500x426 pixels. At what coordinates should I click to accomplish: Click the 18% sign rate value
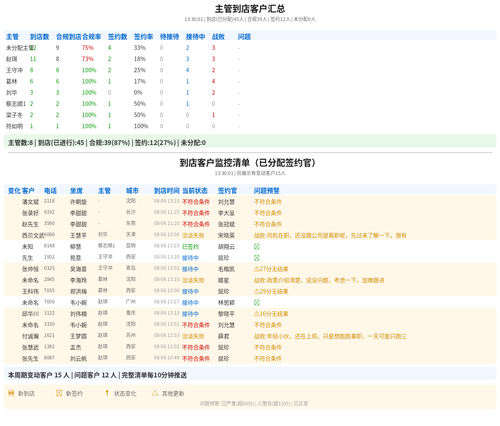pyautogui.click(x=140, y=59)
